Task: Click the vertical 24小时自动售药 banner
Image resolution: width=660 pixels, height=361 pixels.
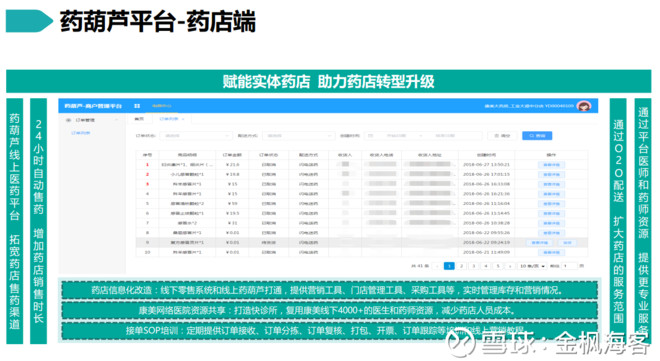Action: point(38,221)
